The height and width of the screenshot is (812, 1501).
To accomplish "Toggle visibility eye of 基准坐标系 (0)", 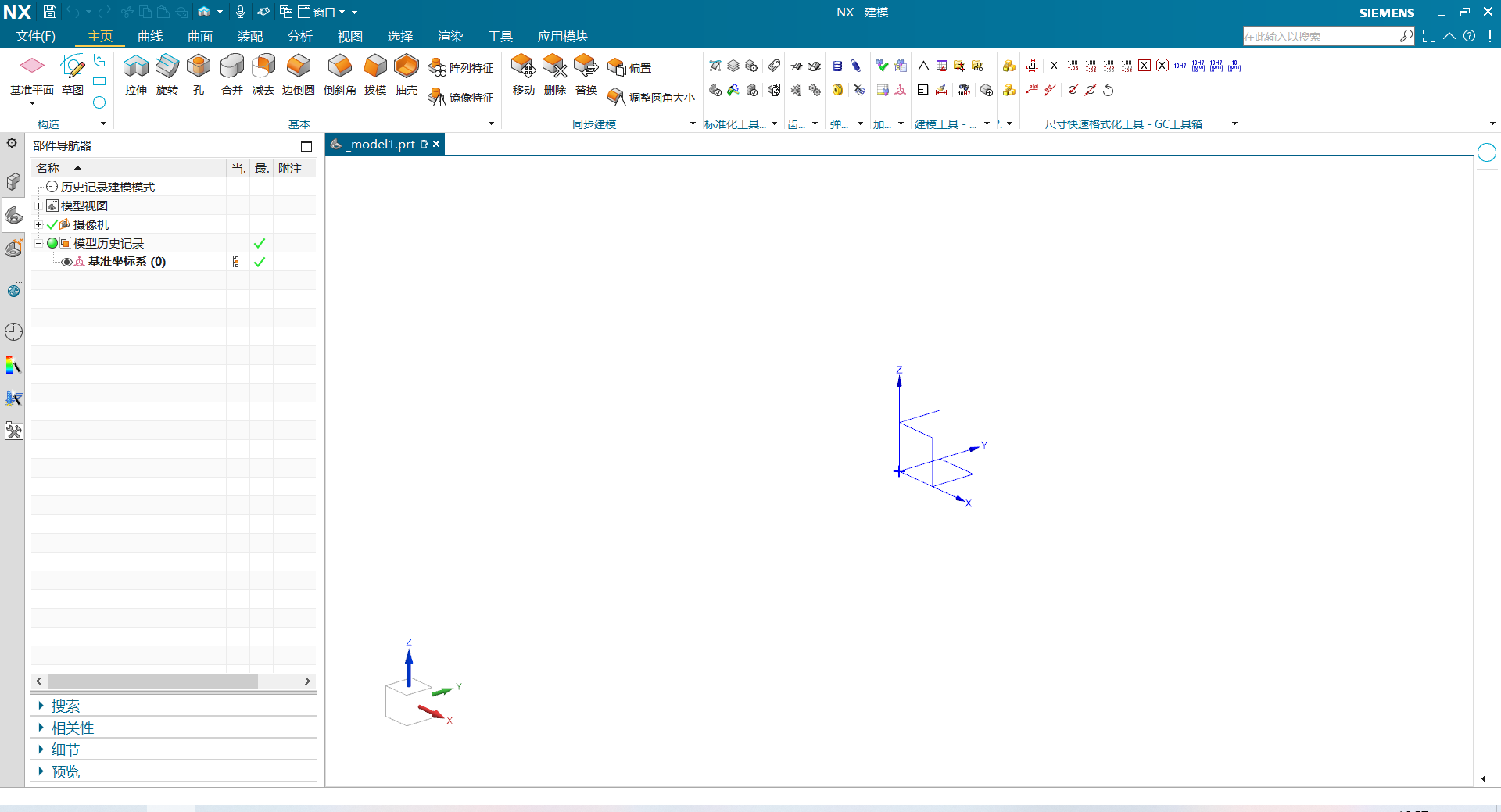I will (x=66, y=263).
